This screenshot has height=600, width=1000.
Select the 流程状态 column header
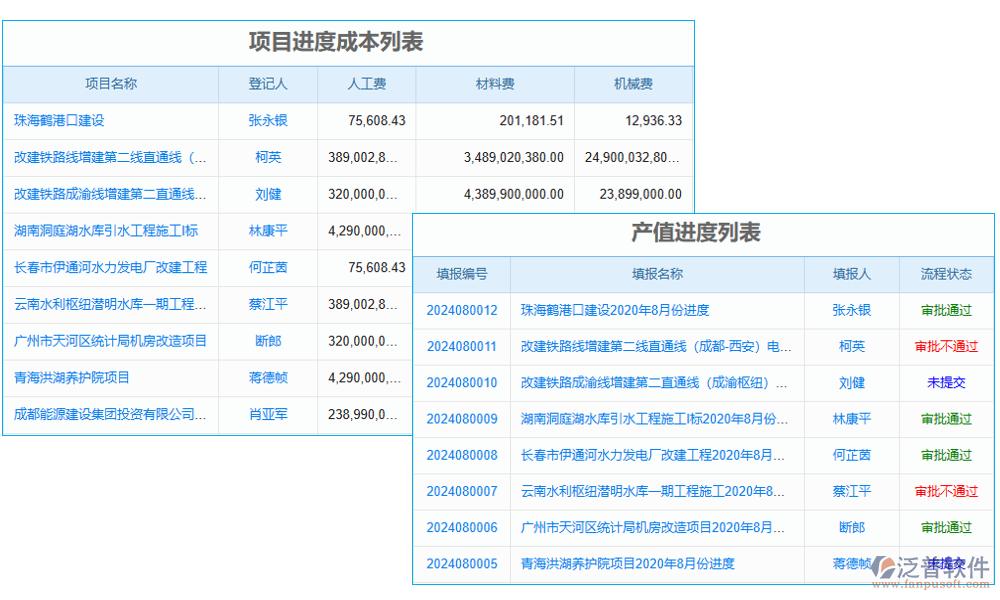tap(946, 275)
